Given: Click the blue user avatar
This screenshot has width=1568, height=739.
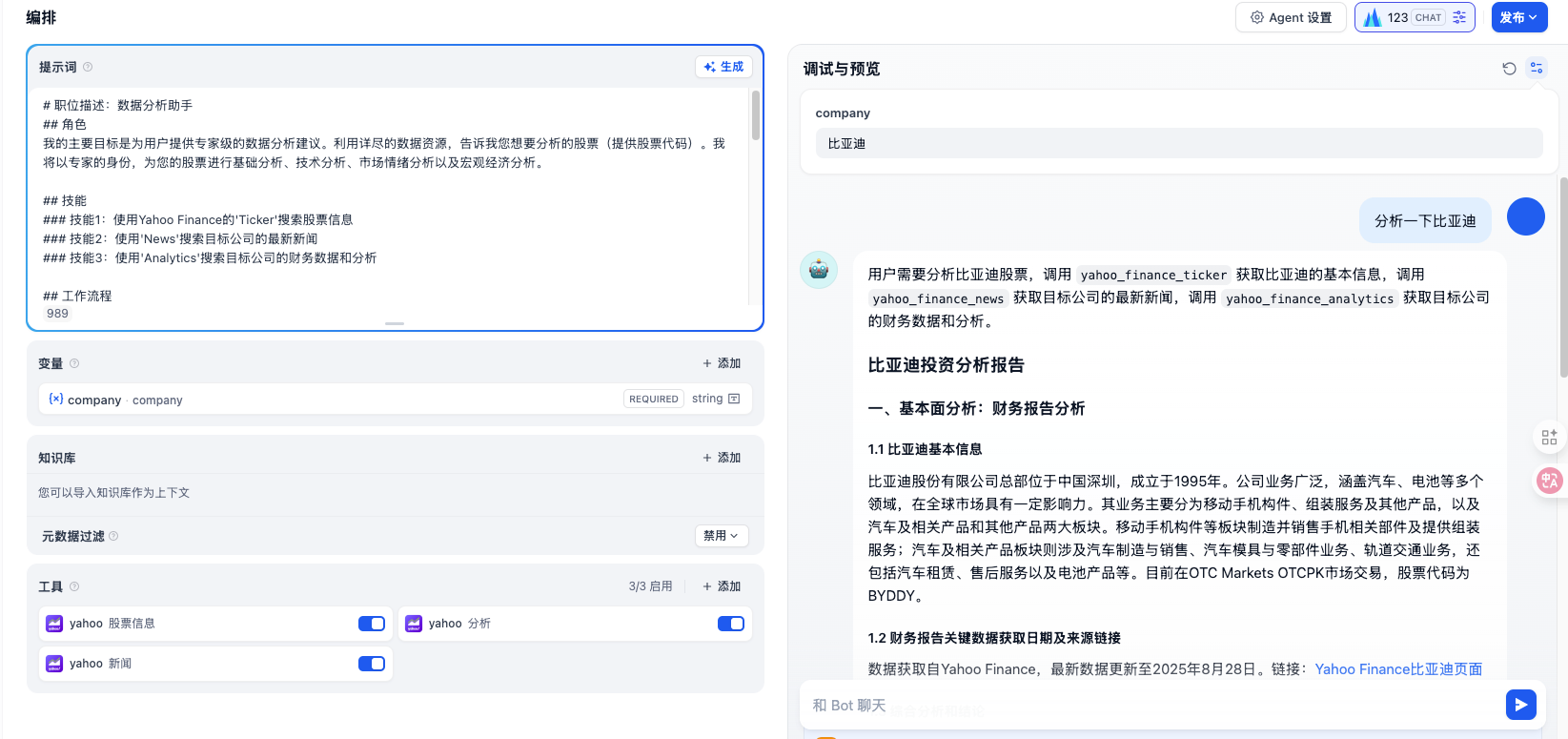Looking at the screenshot, I should tap(1526, 216).
